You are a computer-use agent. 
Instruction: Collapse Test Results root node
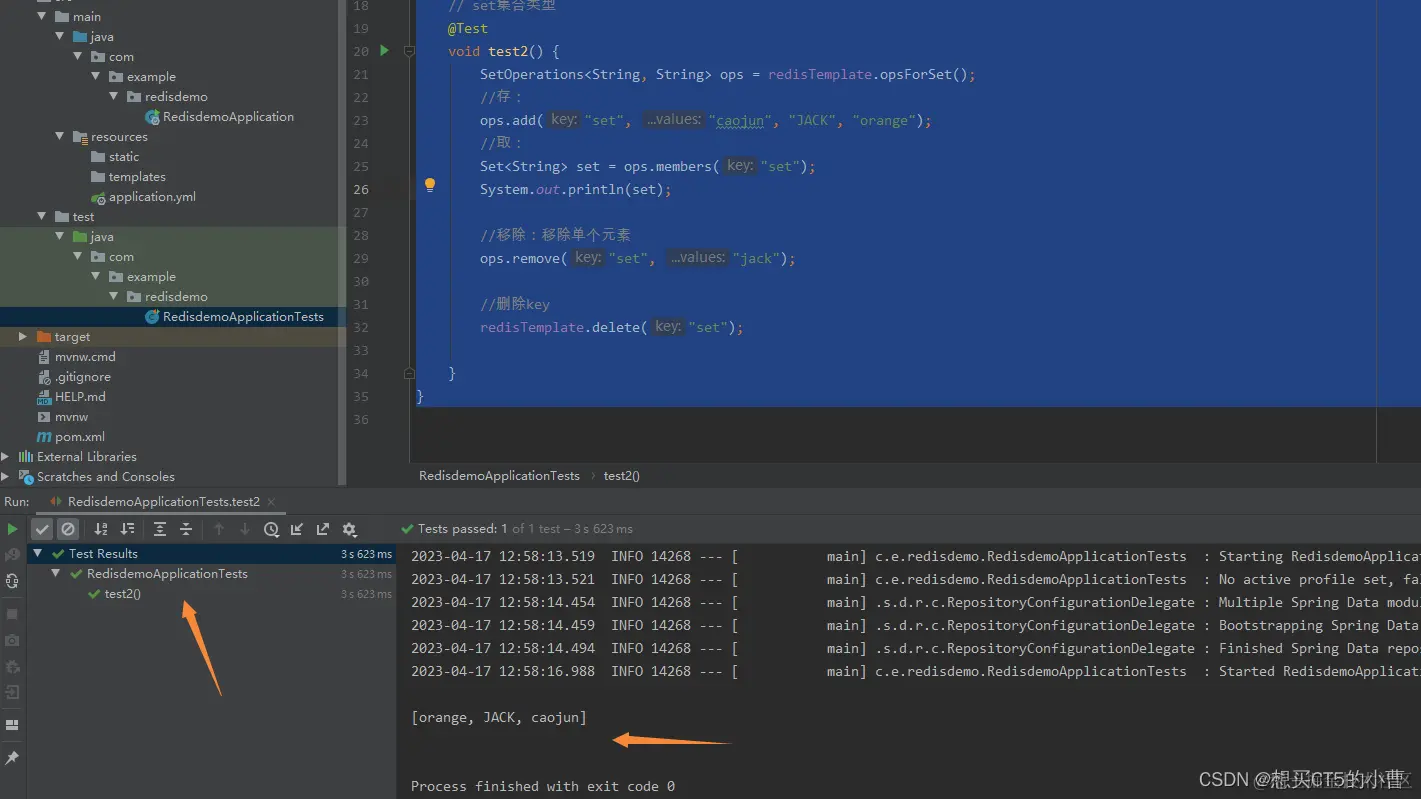coord(38,553)
